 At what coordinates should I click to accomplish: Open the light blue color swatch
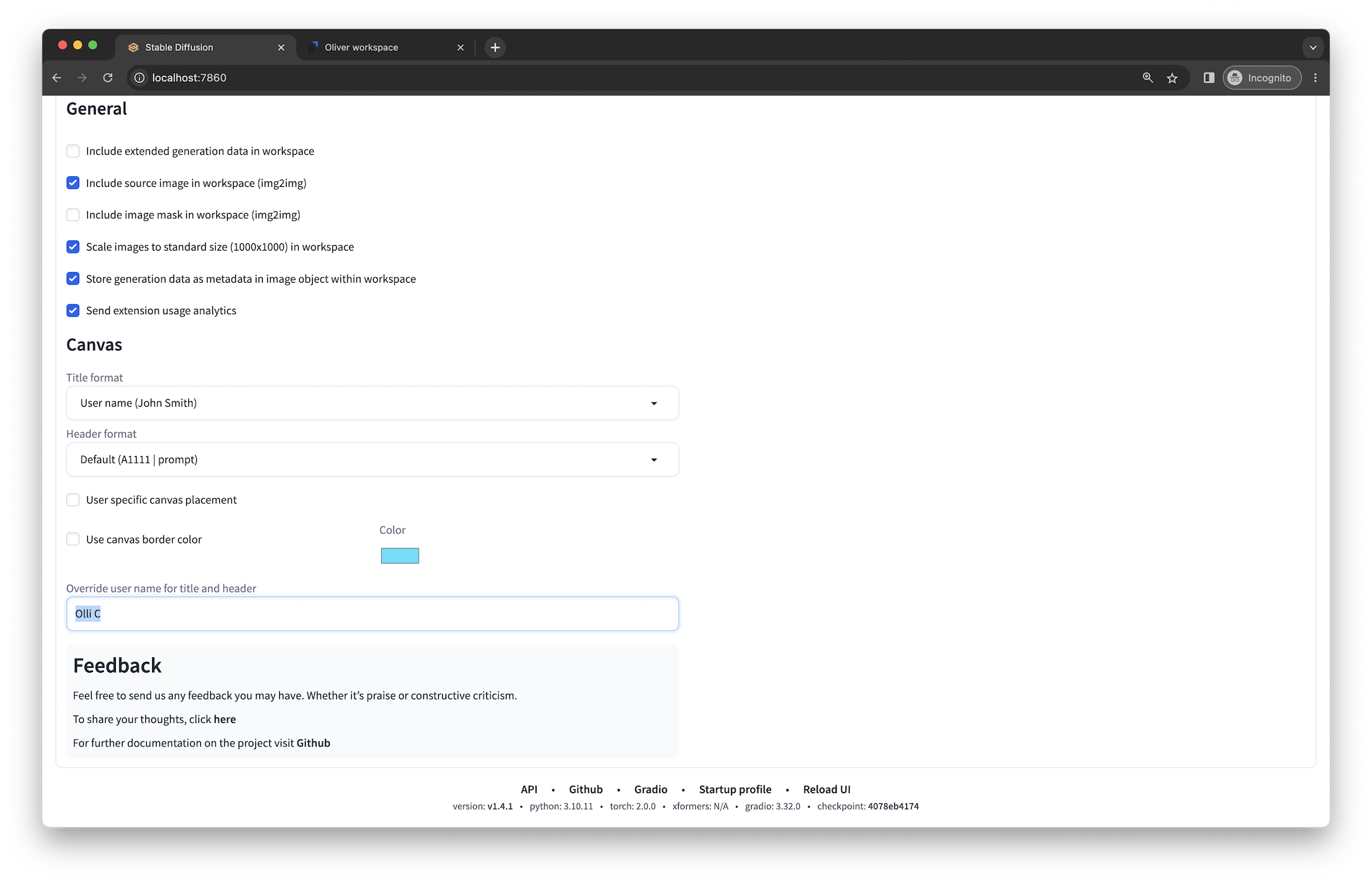click(400, 555)
